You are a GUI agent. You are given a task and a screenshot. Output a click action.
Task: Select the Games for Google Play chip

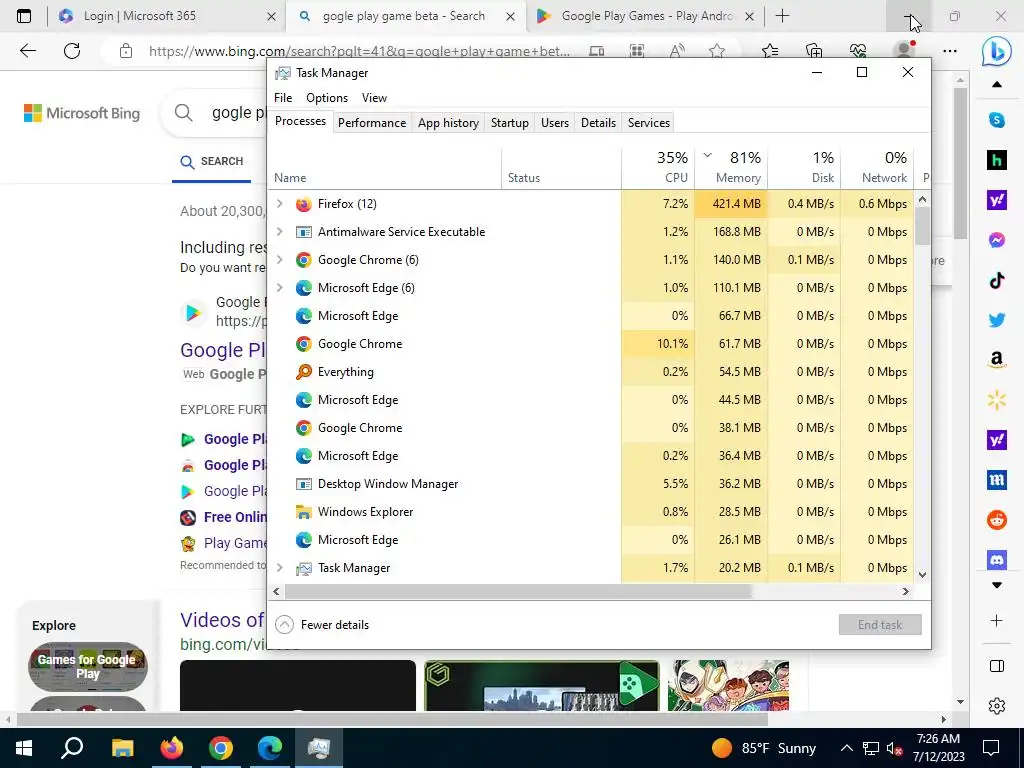pos(88,667)
